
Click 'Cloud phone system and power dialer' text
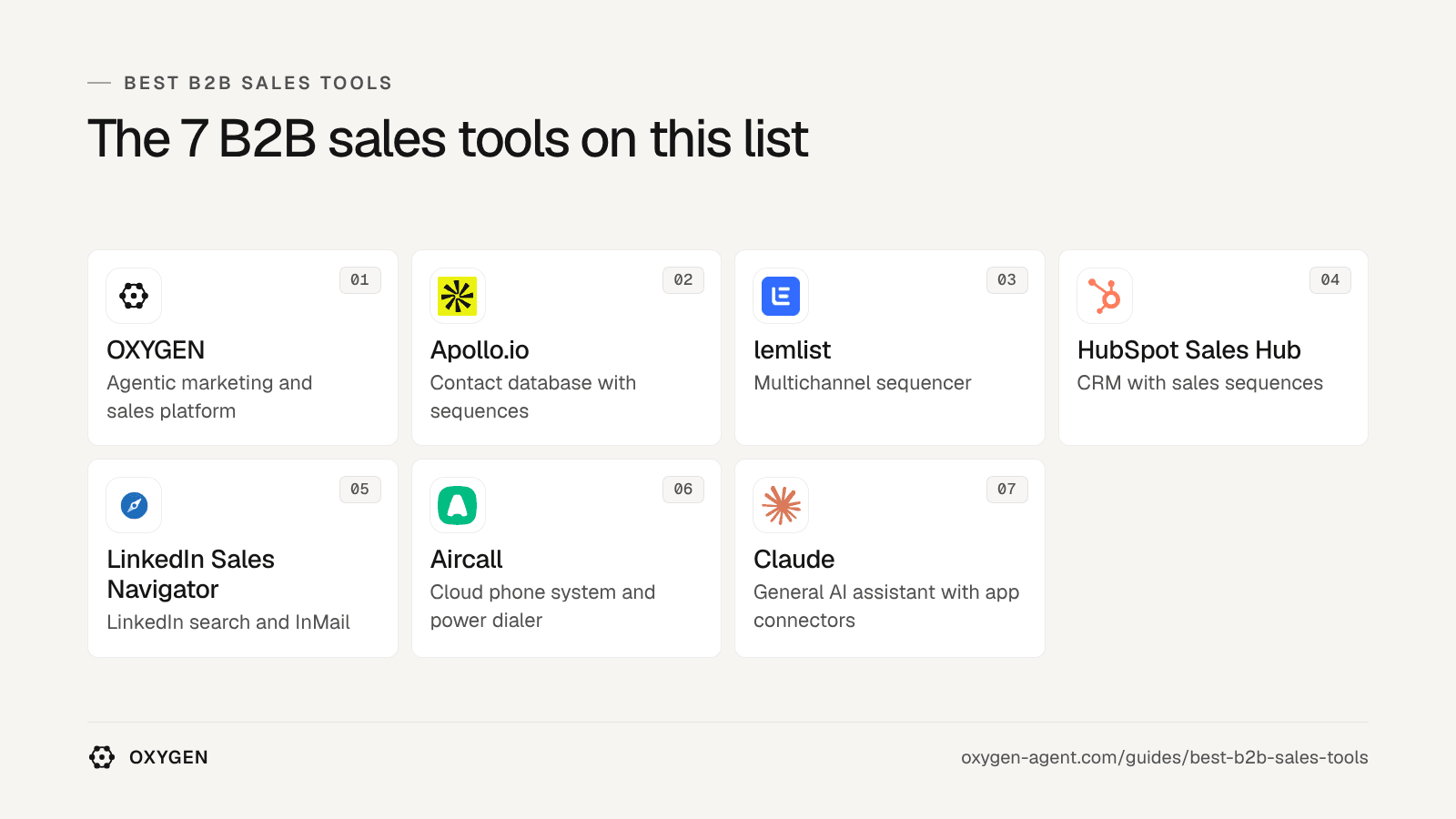coord(543,606)
